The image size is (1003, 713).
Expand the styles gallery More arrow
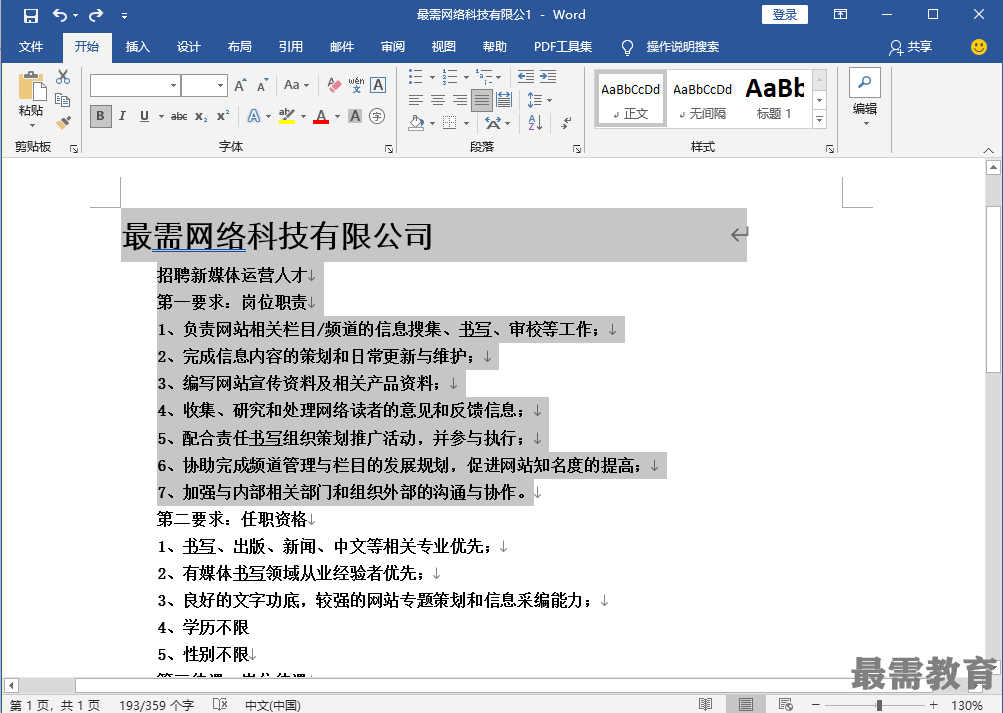pyautogui.click(x=819, y=120)
